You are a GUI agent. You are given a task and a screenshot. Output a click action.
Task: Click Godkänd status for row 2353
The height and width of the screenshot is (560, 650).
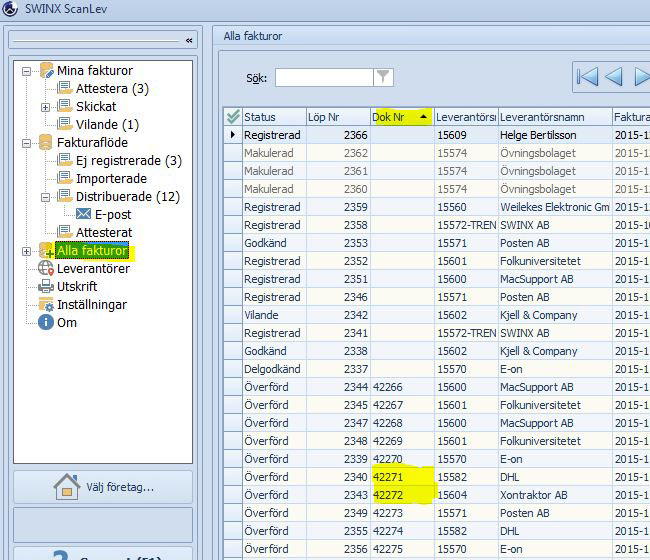[x=274, y=243]
